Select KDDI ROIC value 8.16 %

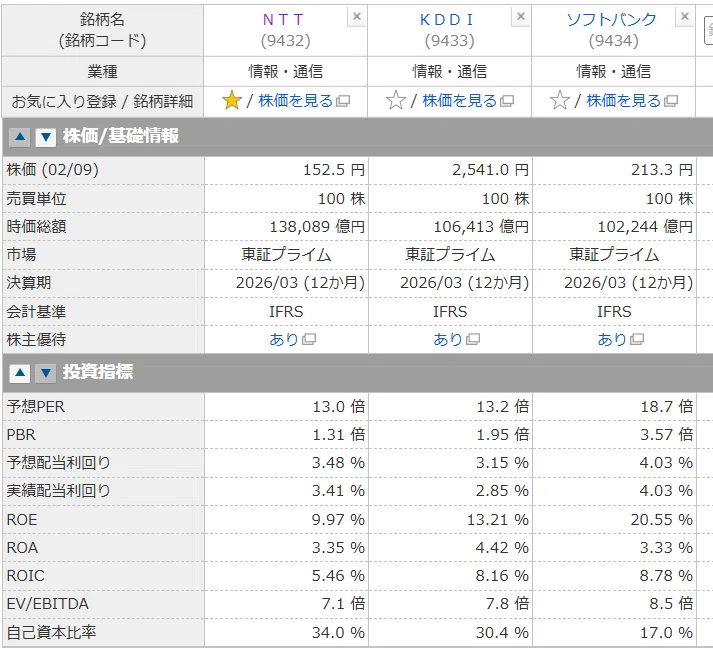(x=502, y=576)
